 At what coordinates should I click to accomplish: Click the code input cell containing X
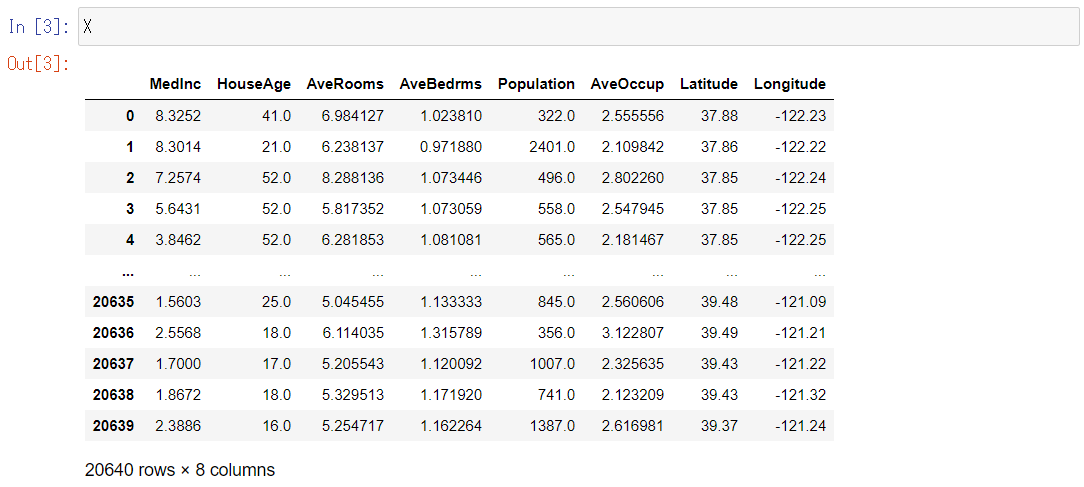tap(578, 27)
